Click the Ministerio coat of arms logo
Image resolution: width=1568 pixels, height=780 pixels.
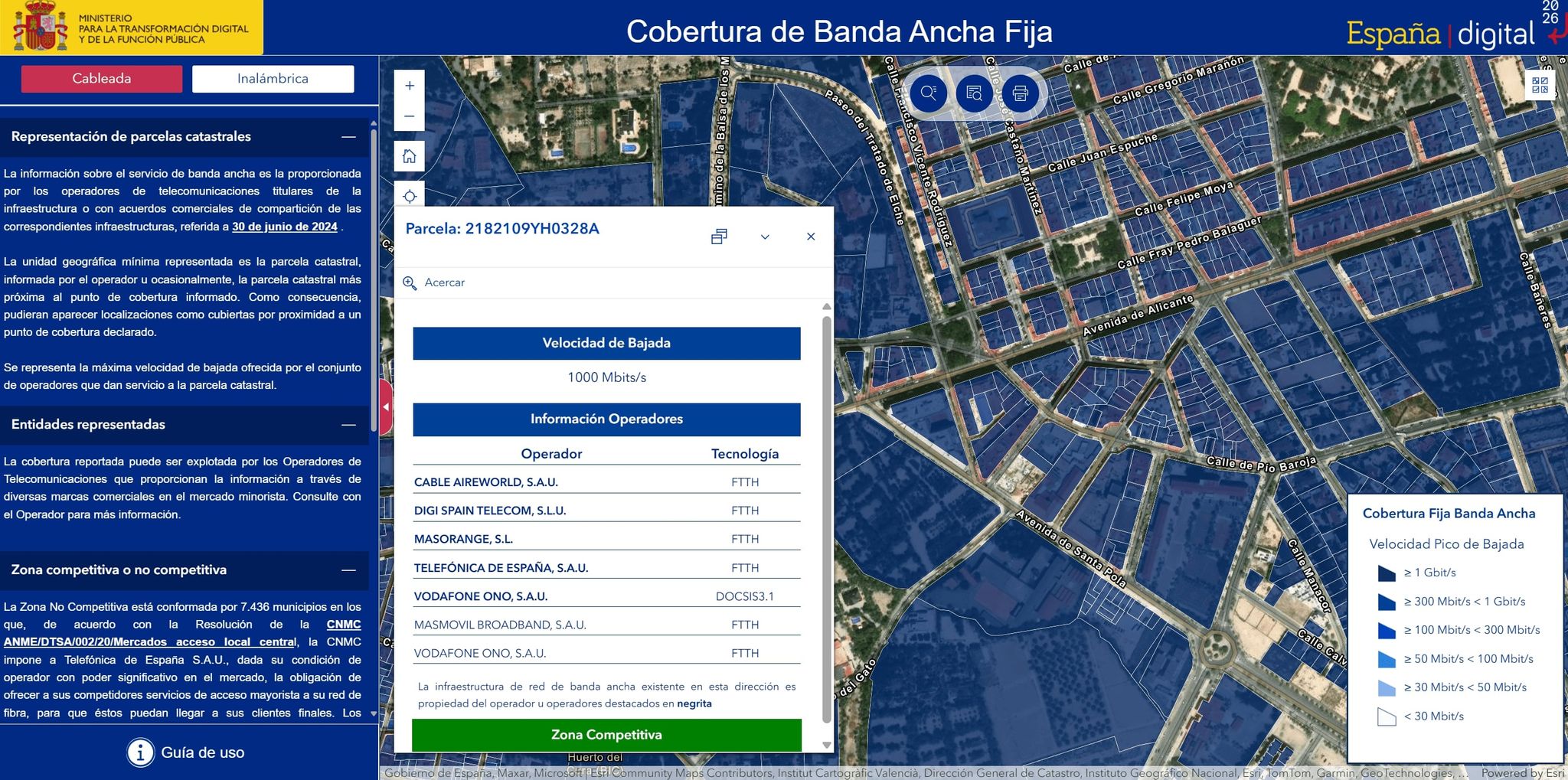(41, 27)
